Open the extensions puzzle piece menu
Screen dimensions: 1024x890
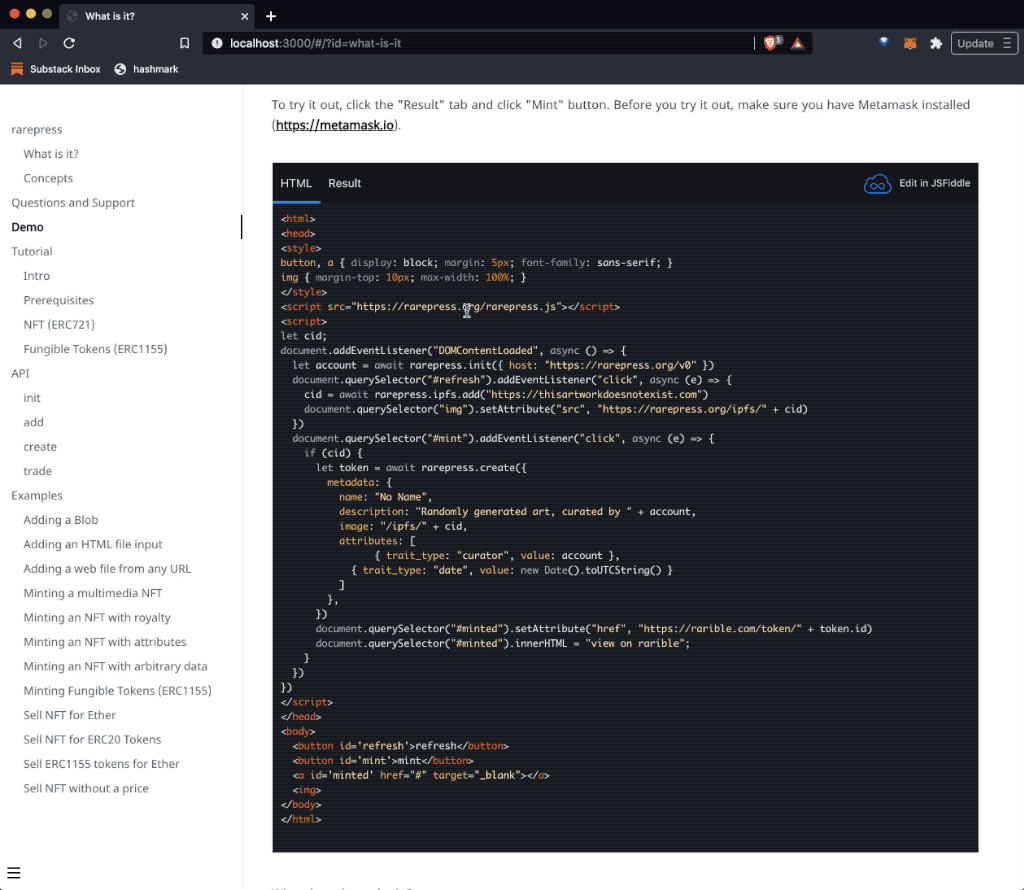click(936, 43)
